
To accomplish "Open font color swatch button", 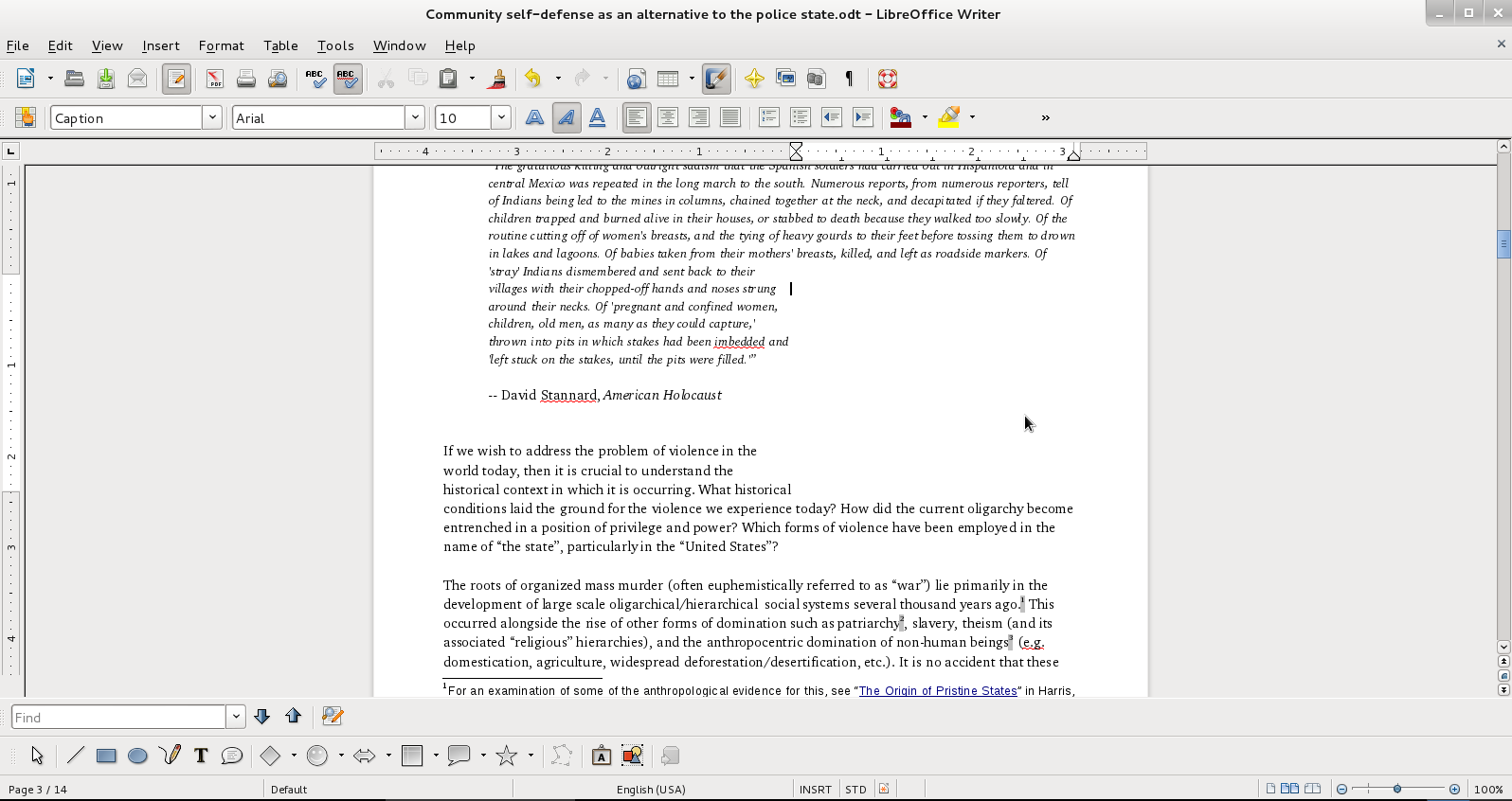I will (x=901, y=117).
